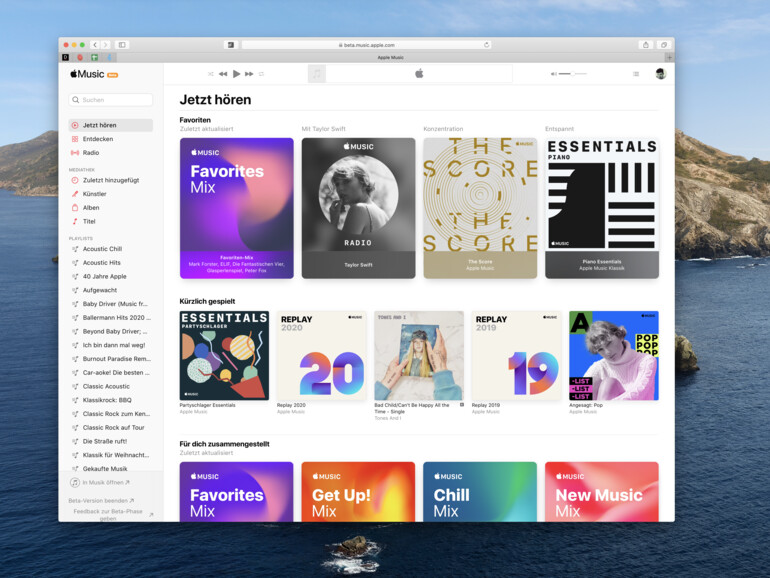Reload the page with the refresh icon

click(x=486, y=45)
